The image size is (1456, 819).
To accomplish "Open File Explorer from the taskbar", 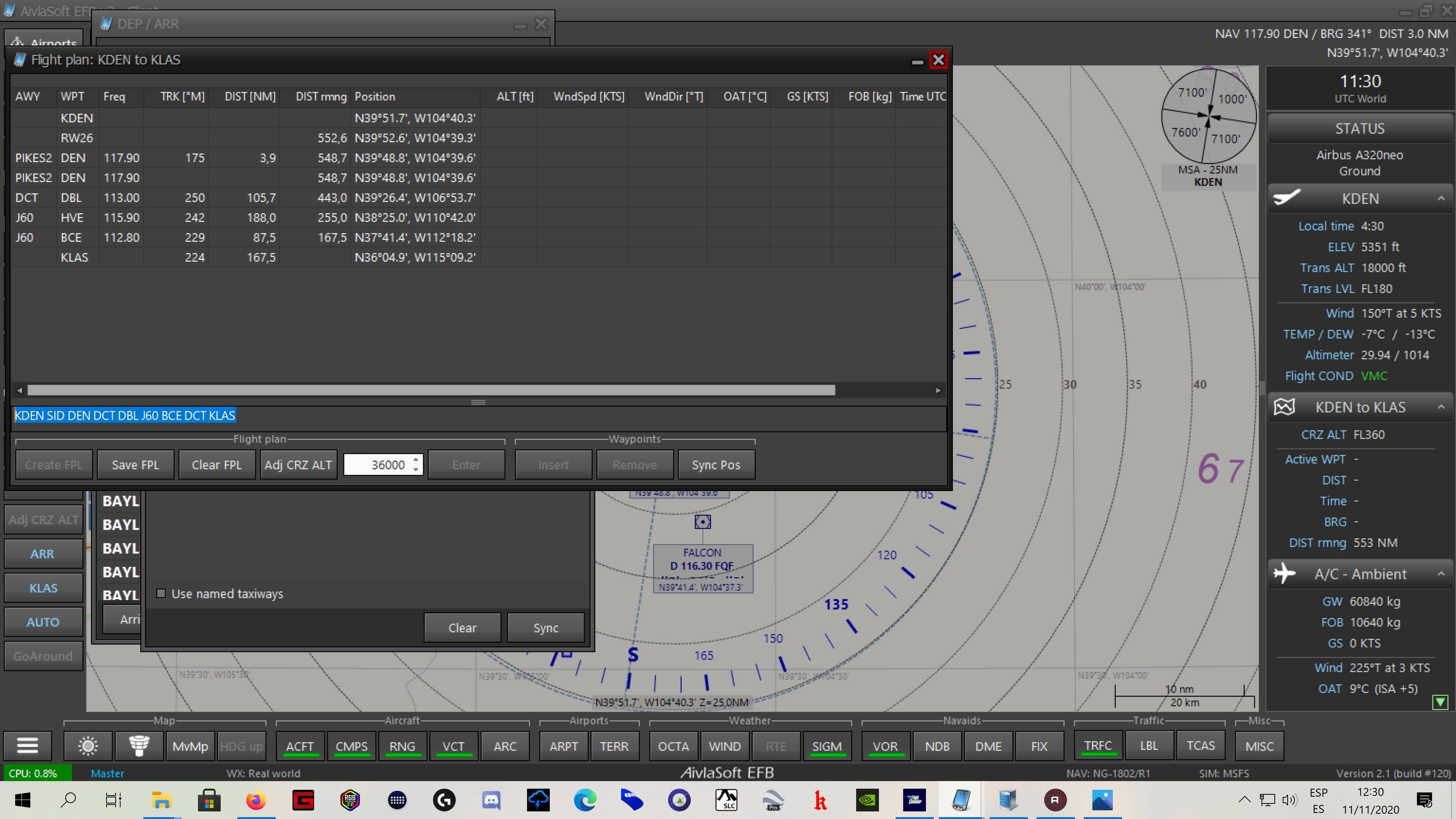I will pyautogui.click(x=162, y=800).
